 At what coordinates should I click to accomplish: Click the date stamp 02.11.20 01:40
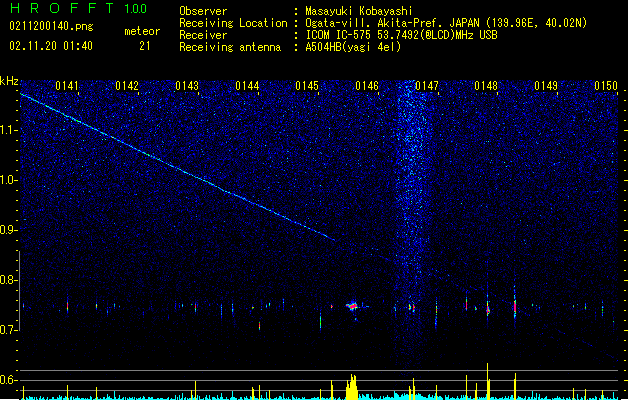click(51, 46)
